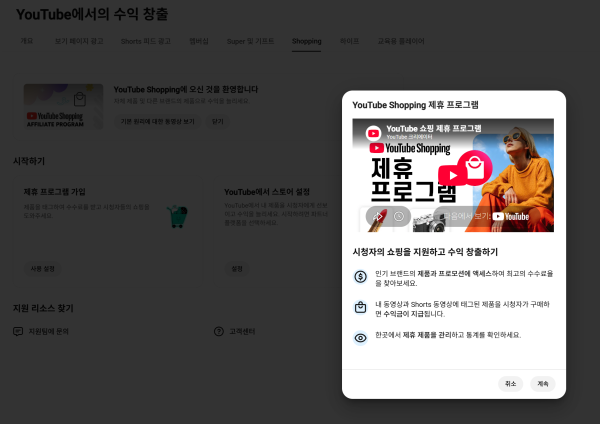
Task: Play the YouTube 쇼핑 제휴 프로그램 video
Action: pyautogui.click(x=453, y=175)
